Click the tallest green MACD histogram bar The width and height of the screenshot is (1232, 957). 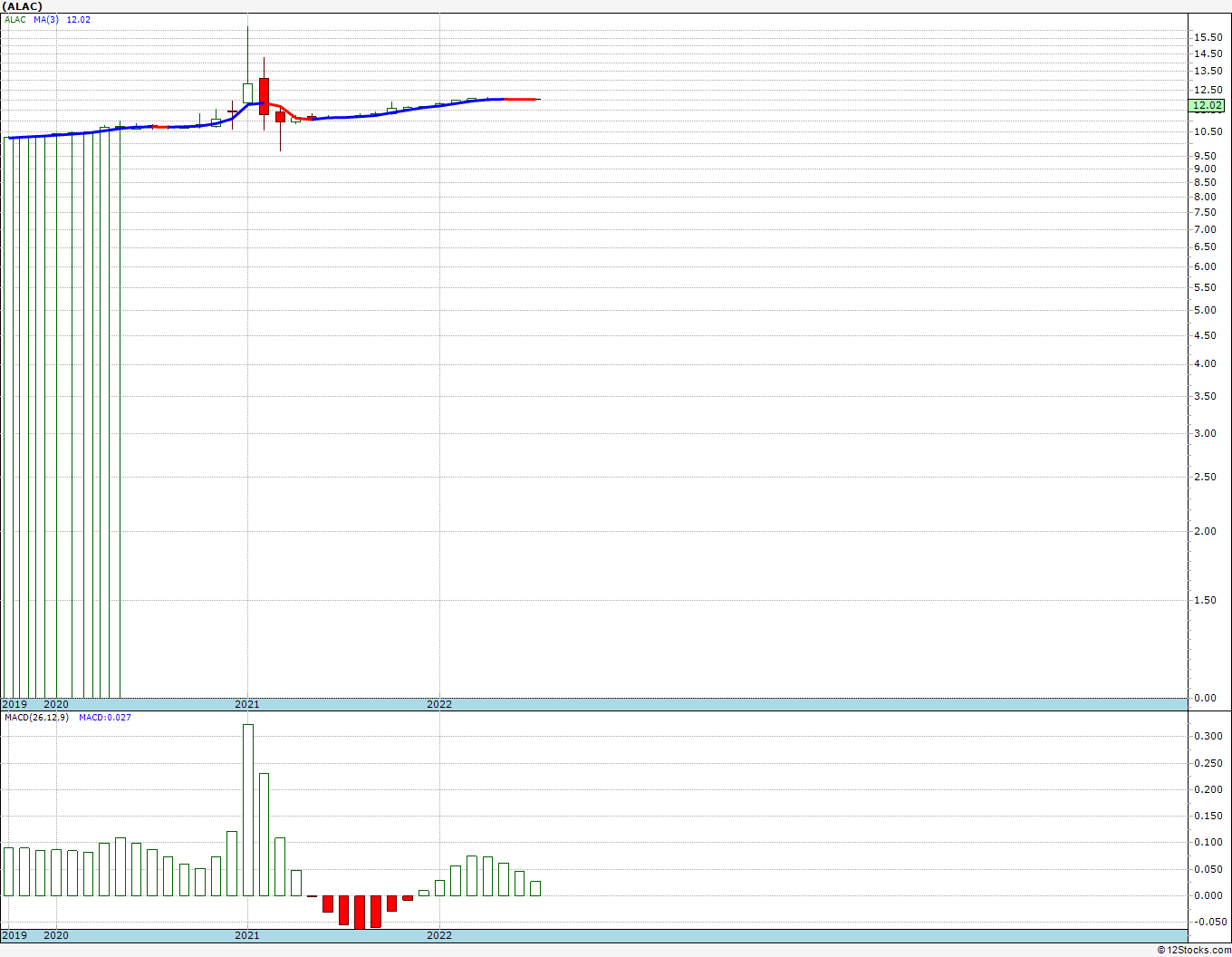[248, 810]
